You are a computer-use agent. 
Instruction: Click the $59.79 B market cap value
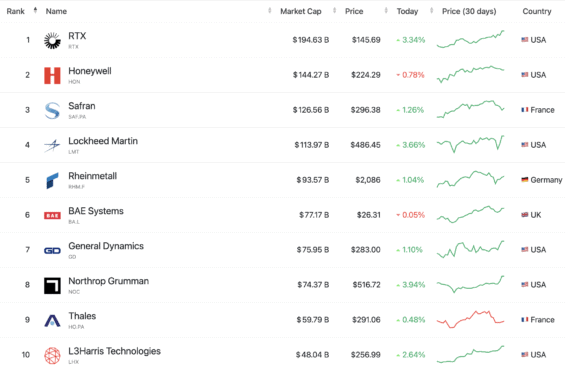click(312, 320)
